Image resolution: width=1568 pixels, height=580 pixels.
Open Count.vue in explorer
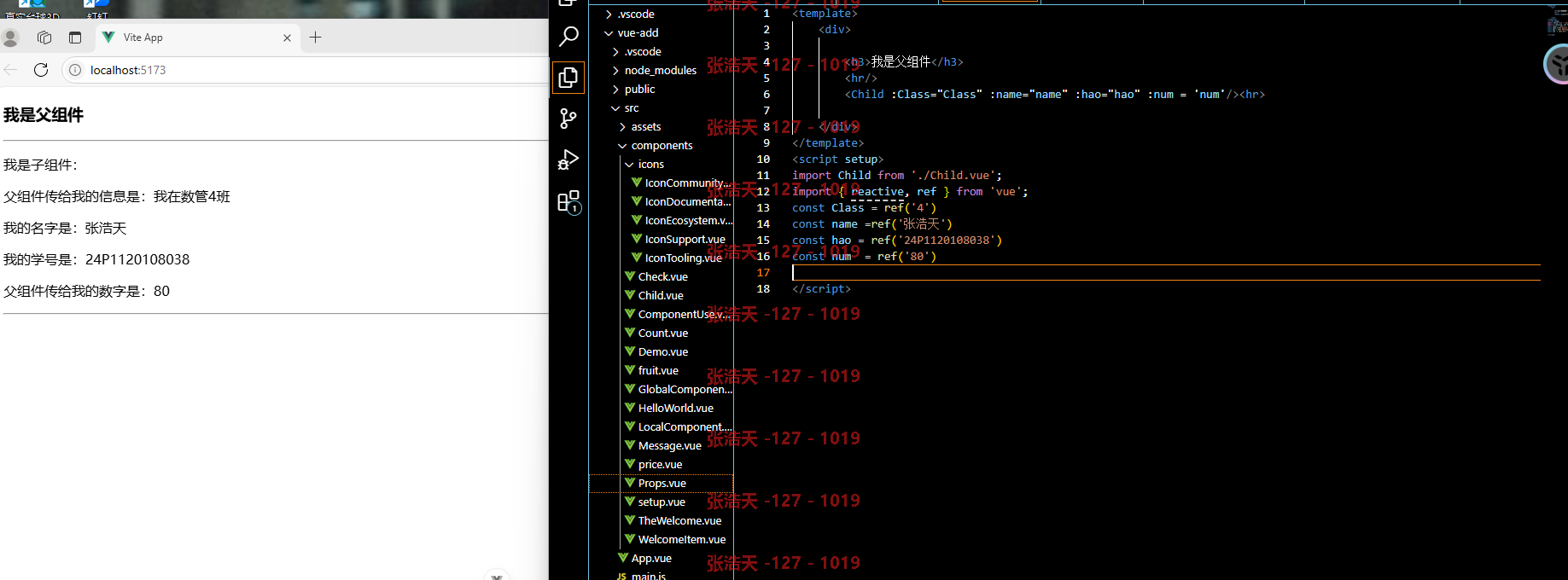(x=656, y=333)
